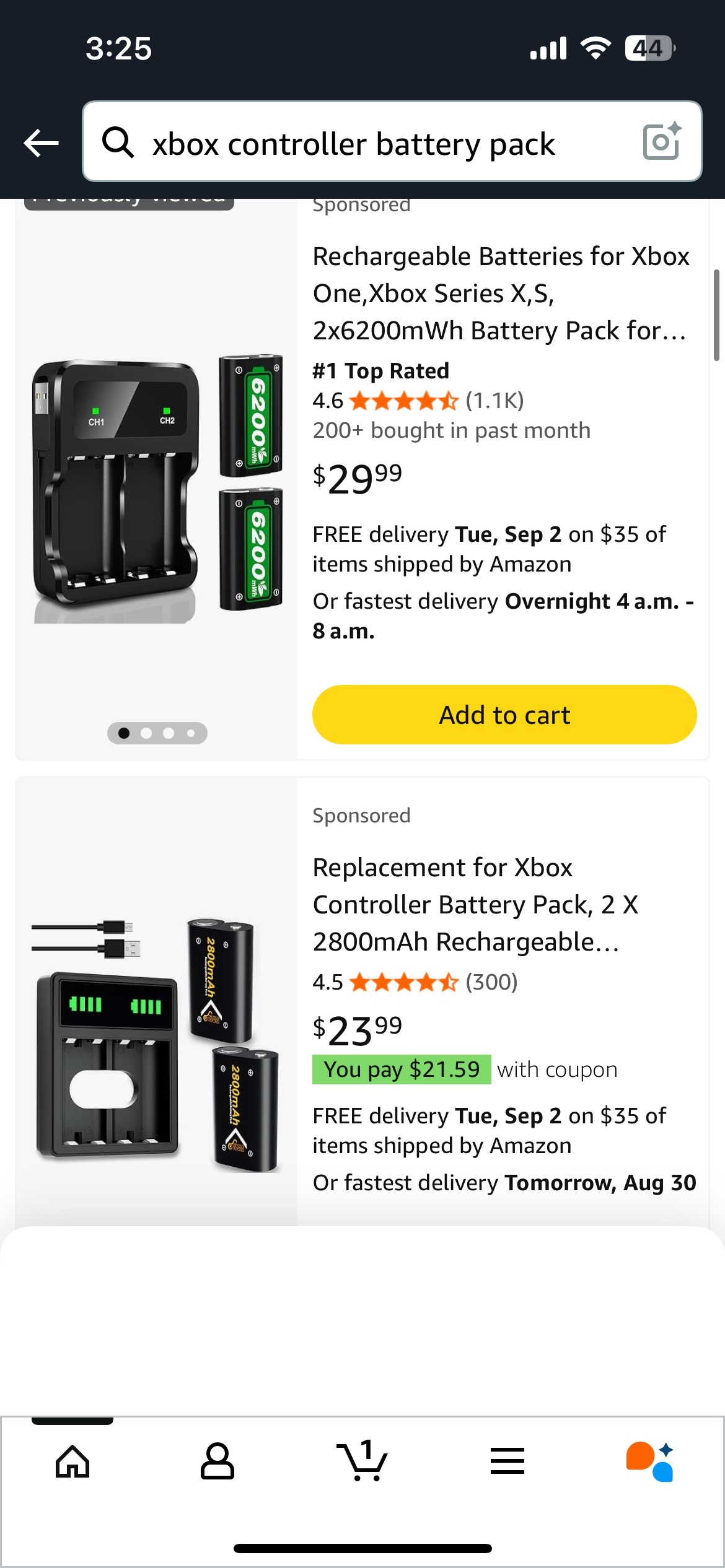Open the hamburger menu tab
Viewport: 725px width, 1568px height.
(x=507, y=1461)
